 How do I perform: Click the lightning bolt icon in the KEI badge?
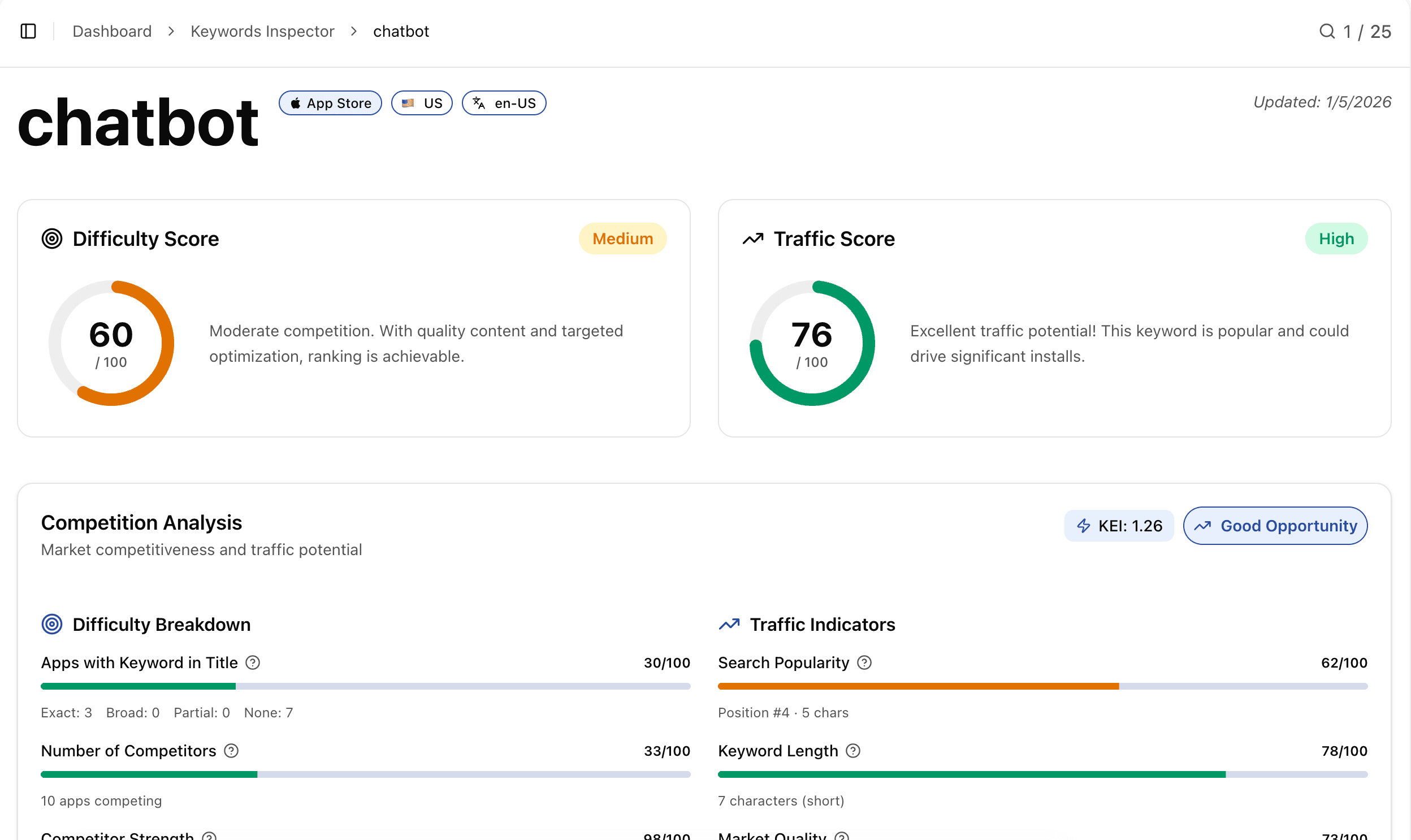pos(1083,526)
